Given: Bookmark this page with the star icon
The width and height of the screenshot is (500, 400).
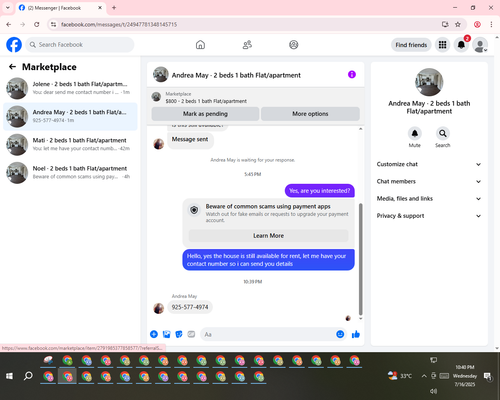Looking at the screenshot, I should (x=458, y=24).
